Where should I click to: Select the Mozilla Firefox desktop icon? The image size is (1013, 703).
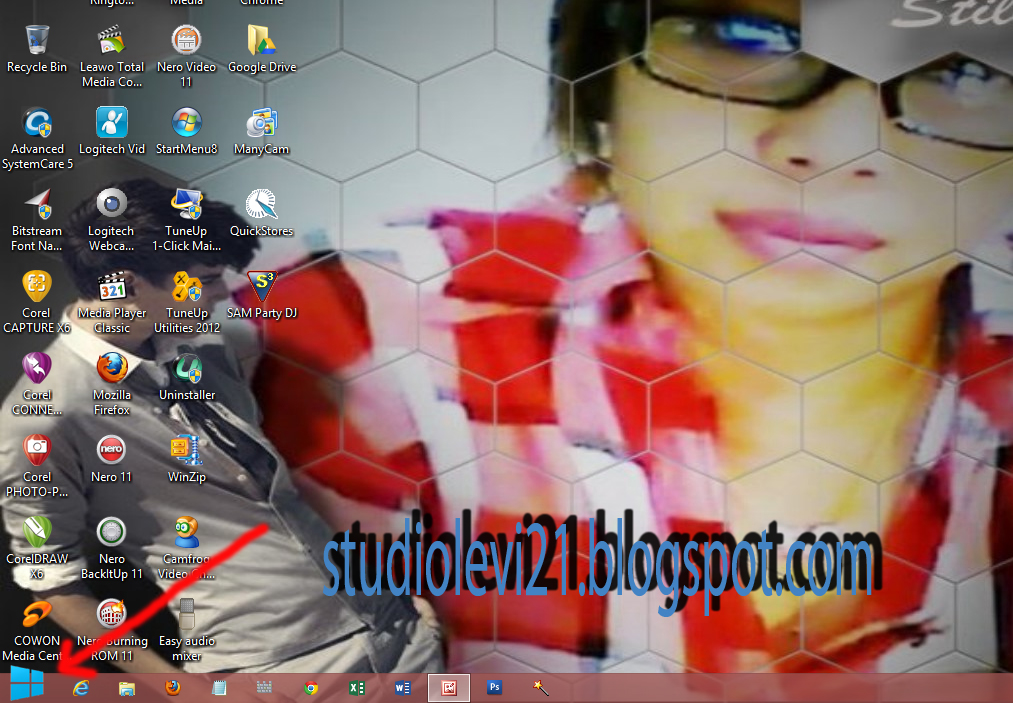pos(112,385)
